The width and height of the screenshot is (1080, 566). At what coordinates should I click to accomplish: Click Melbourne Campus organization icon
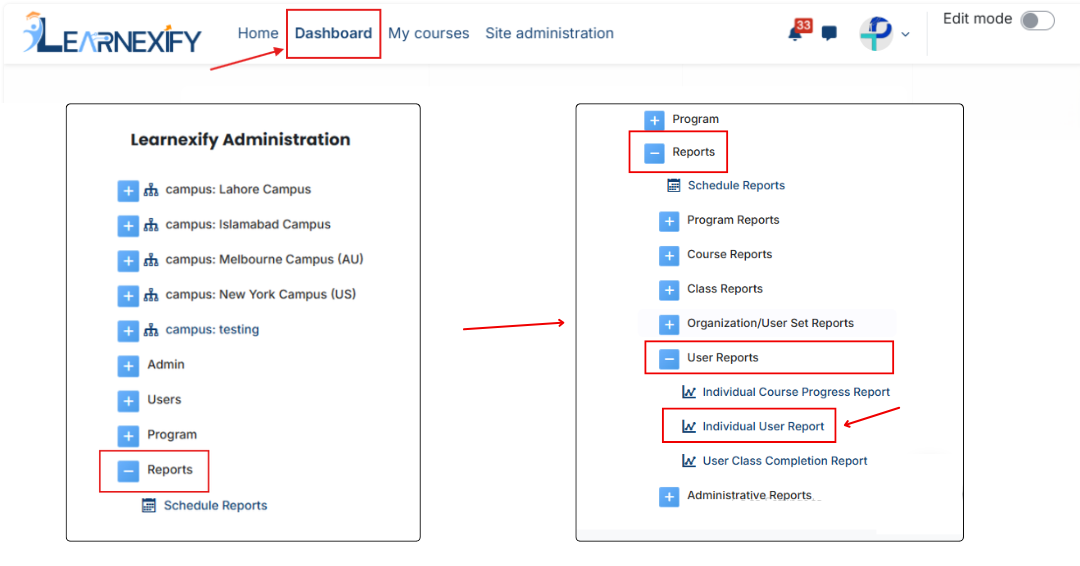coord(151,260)
